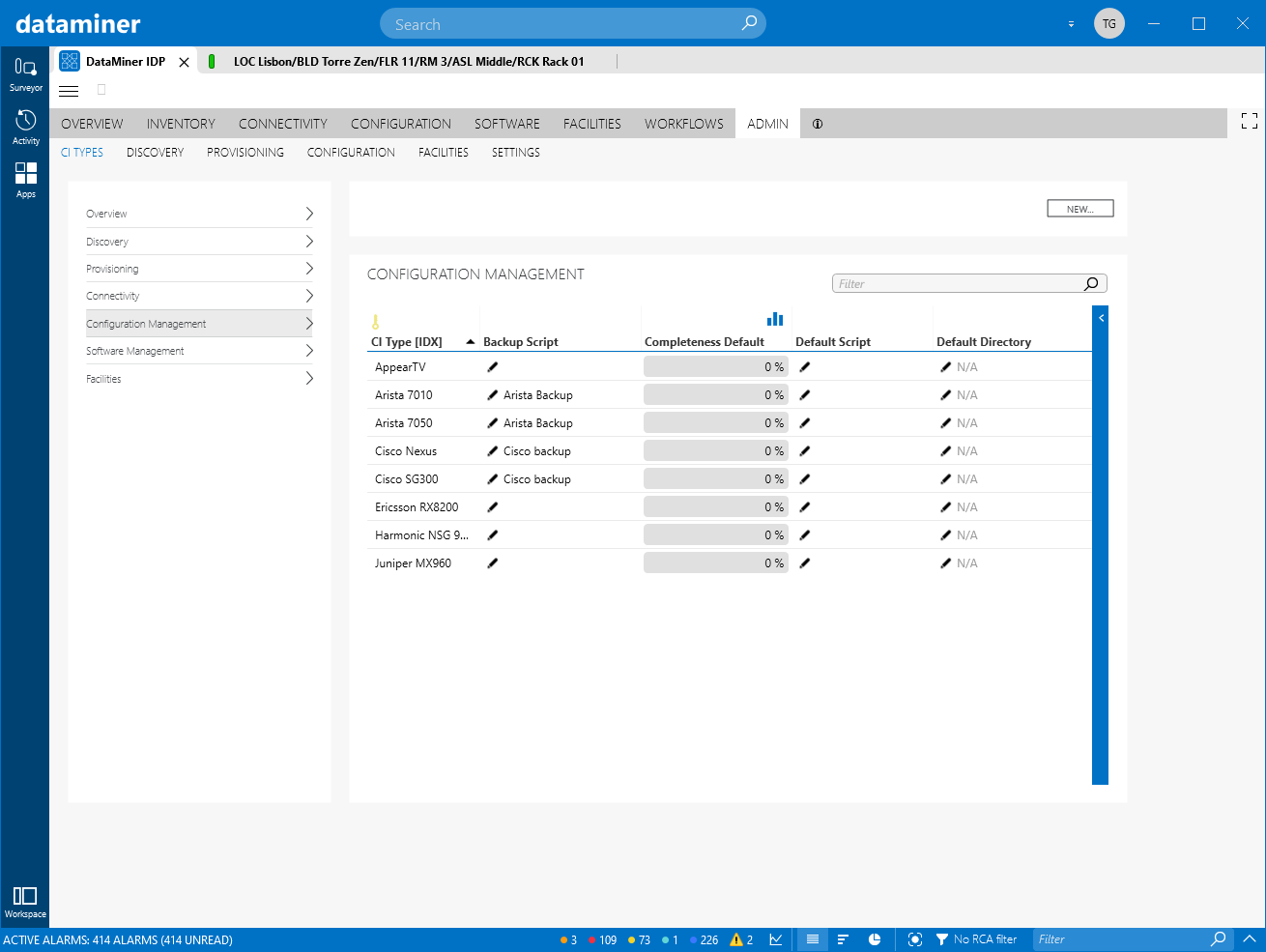
Task: Switch to the SOFTWARE tab
Action: (x=507, y=124)
